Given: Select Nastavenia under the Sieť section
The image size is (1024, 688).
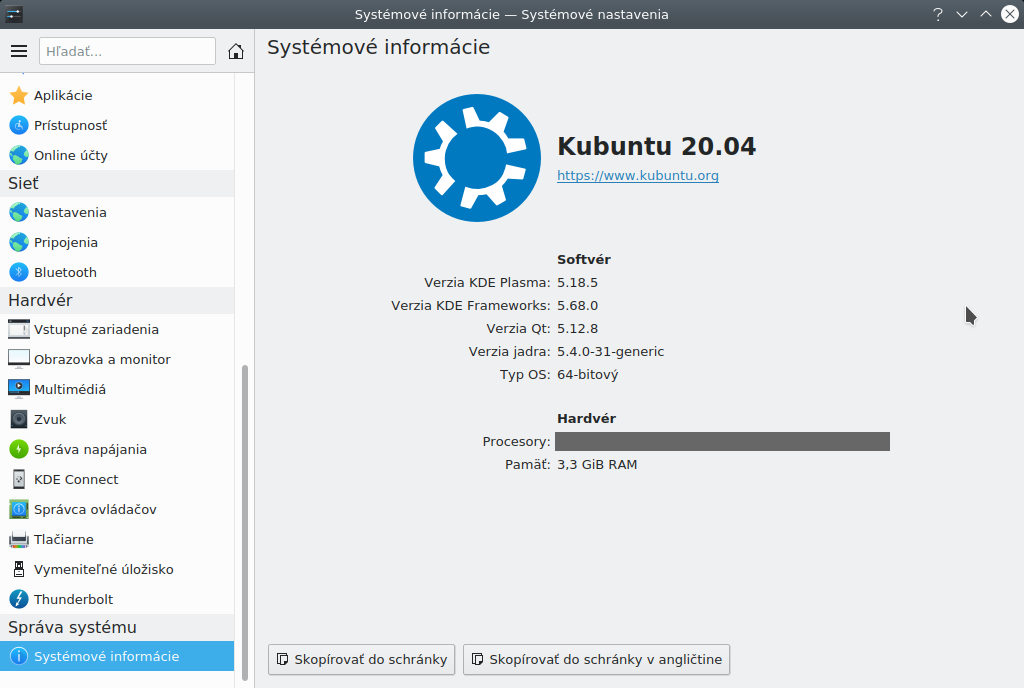Looking at the screenshot, I should coord(117,212).
